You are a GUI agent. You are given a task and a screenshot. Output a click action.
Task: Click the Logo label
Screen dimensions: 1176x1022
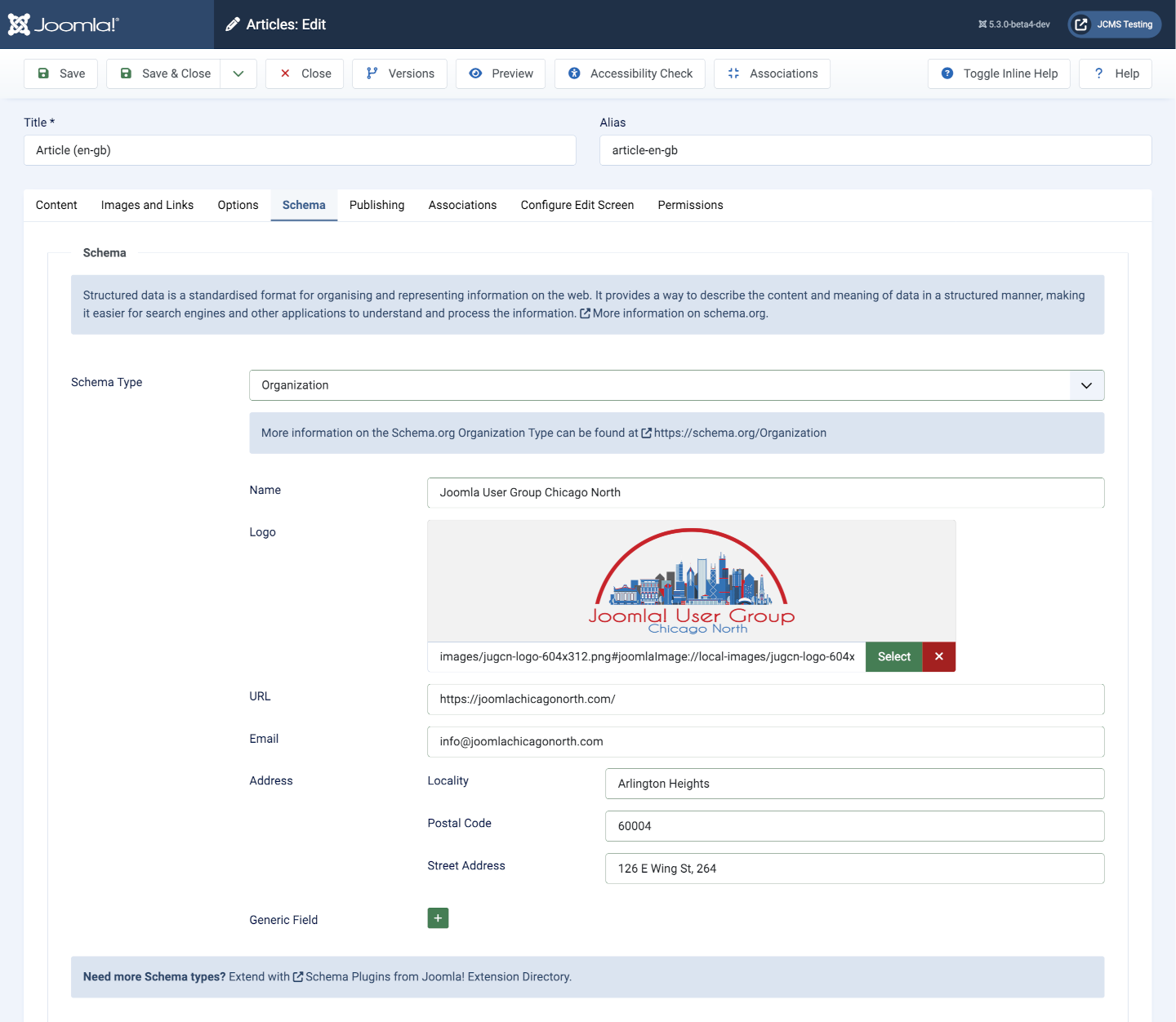click(262, 532)
